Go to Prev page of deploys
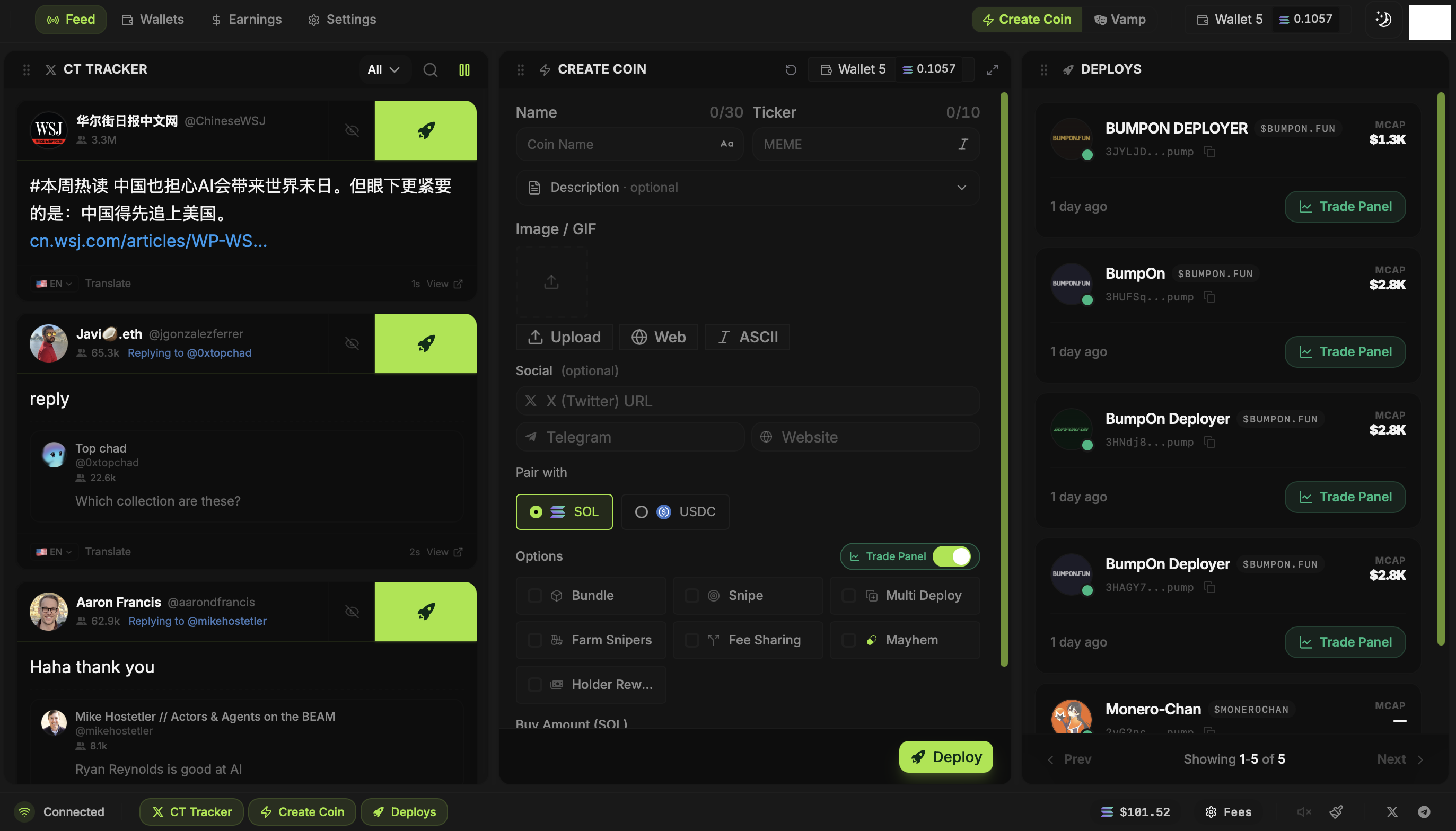Viewport: 1456px width, 831px height. coord(1069,759)
